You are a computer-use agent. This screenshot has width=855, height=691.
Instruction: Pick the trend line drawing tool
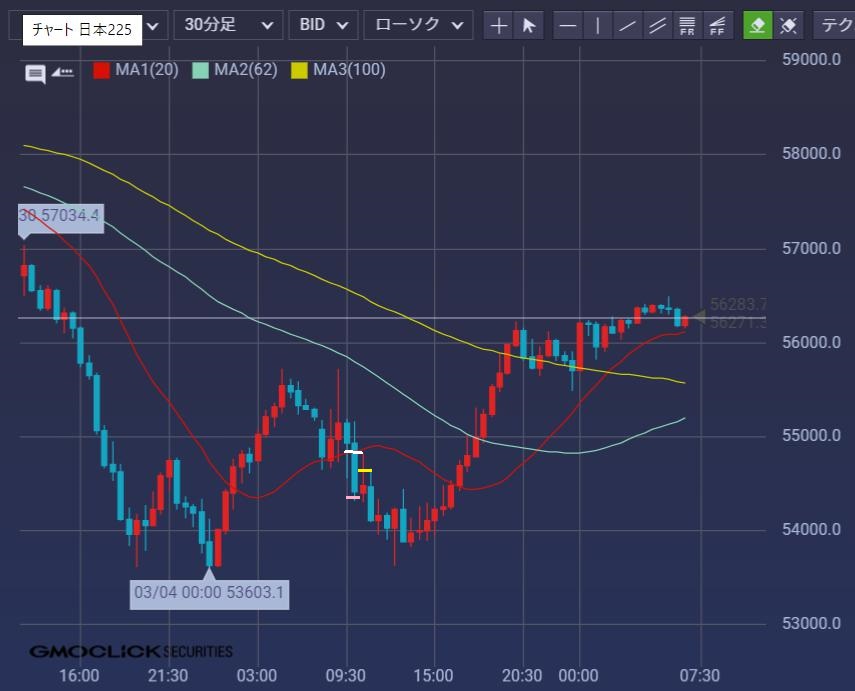[628, 25]
